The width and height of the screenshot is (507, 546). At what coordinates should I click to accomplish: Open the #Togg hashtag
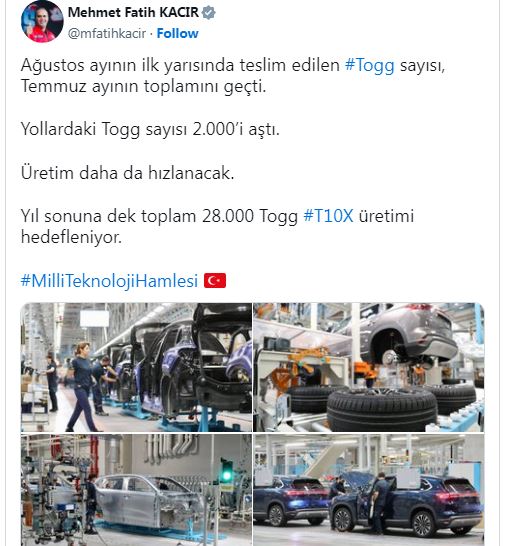[x=370, y=65]
